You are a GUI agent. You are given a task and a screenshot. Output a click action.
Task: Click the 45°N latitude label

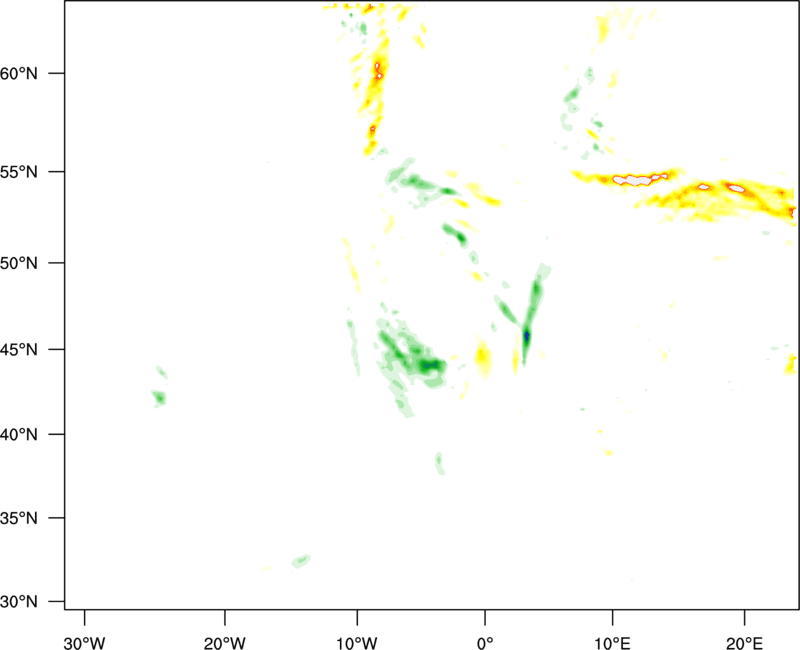click(x=19, y=349)
